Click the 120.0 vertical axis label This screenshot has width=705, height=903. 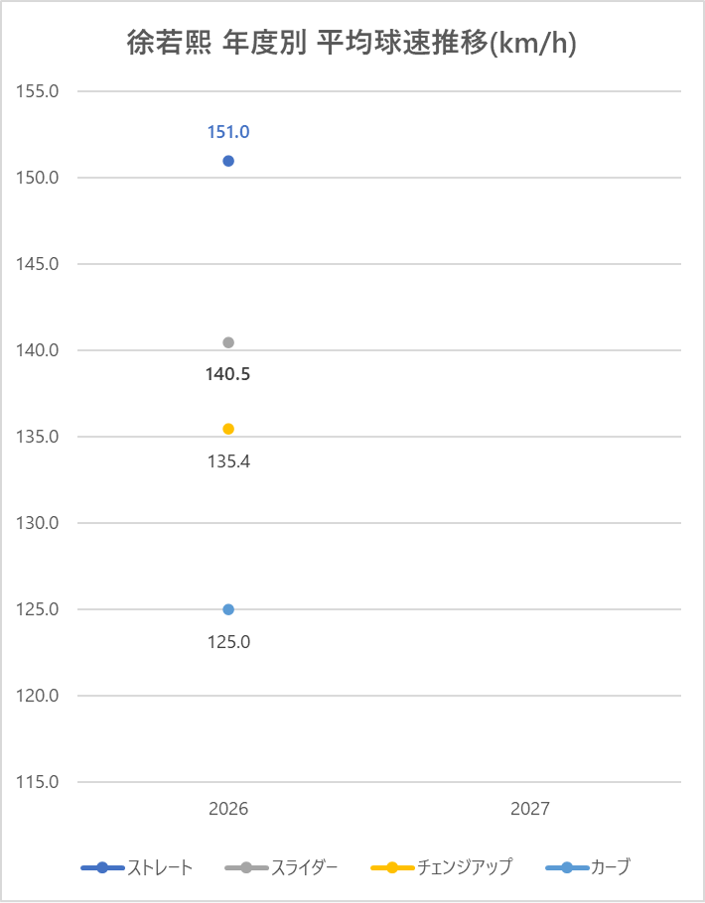coord(40,696)
